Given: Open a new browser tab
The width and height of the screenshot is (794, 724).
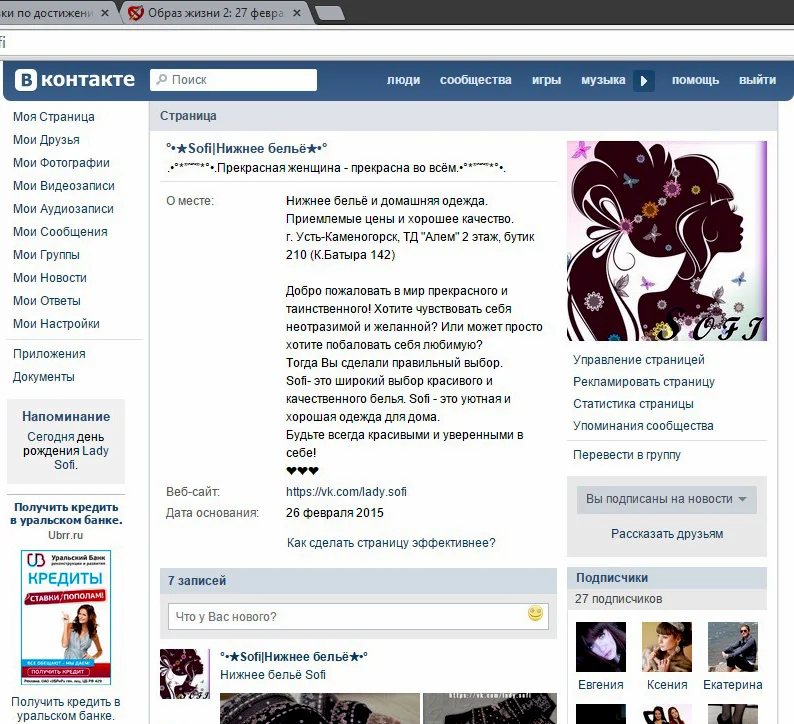Looking at the screenshot, I should pos(330,13).
